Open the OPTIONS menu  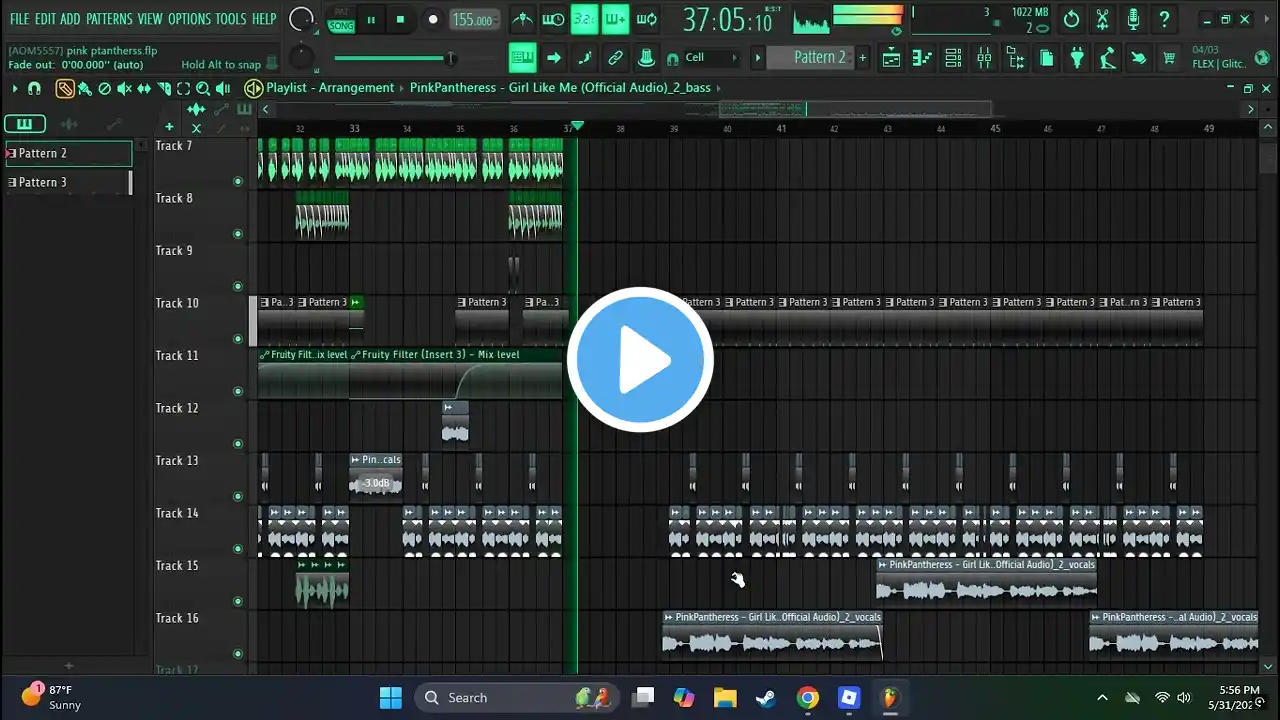tap(189, 19)
